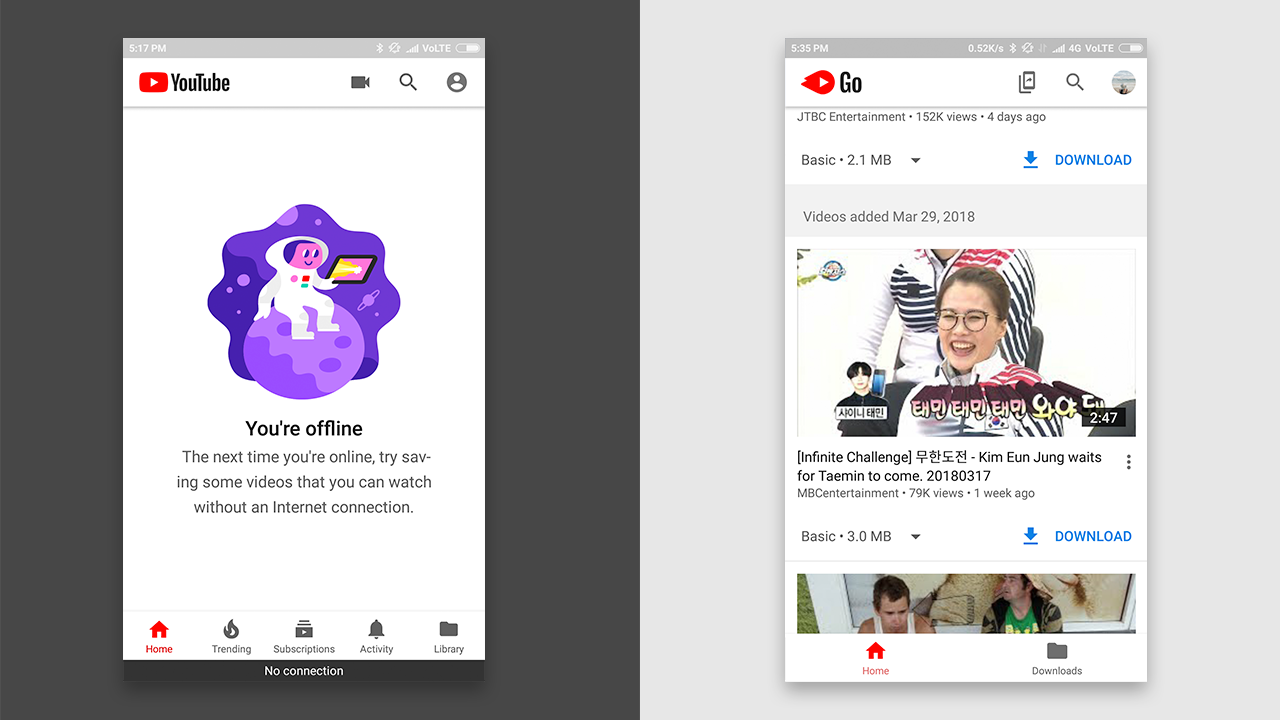Viewport: 1280px width, 720px height.
Task: Open search in the YouTube app header
Action: click(408, 82)
